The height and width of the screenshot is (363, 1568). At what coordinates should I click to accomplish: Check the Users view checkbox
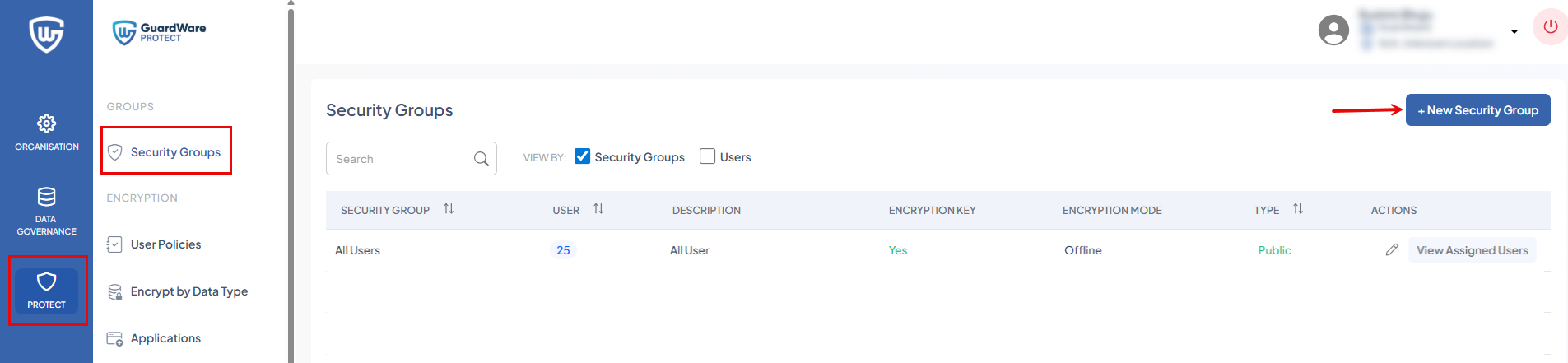(707, 156)
